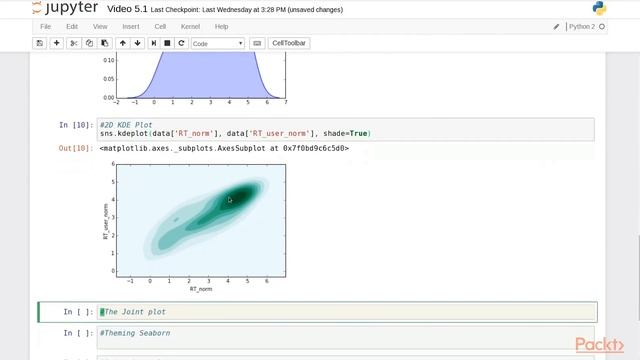
Task: Open the Insert menu
Action: tap(131, 27)
